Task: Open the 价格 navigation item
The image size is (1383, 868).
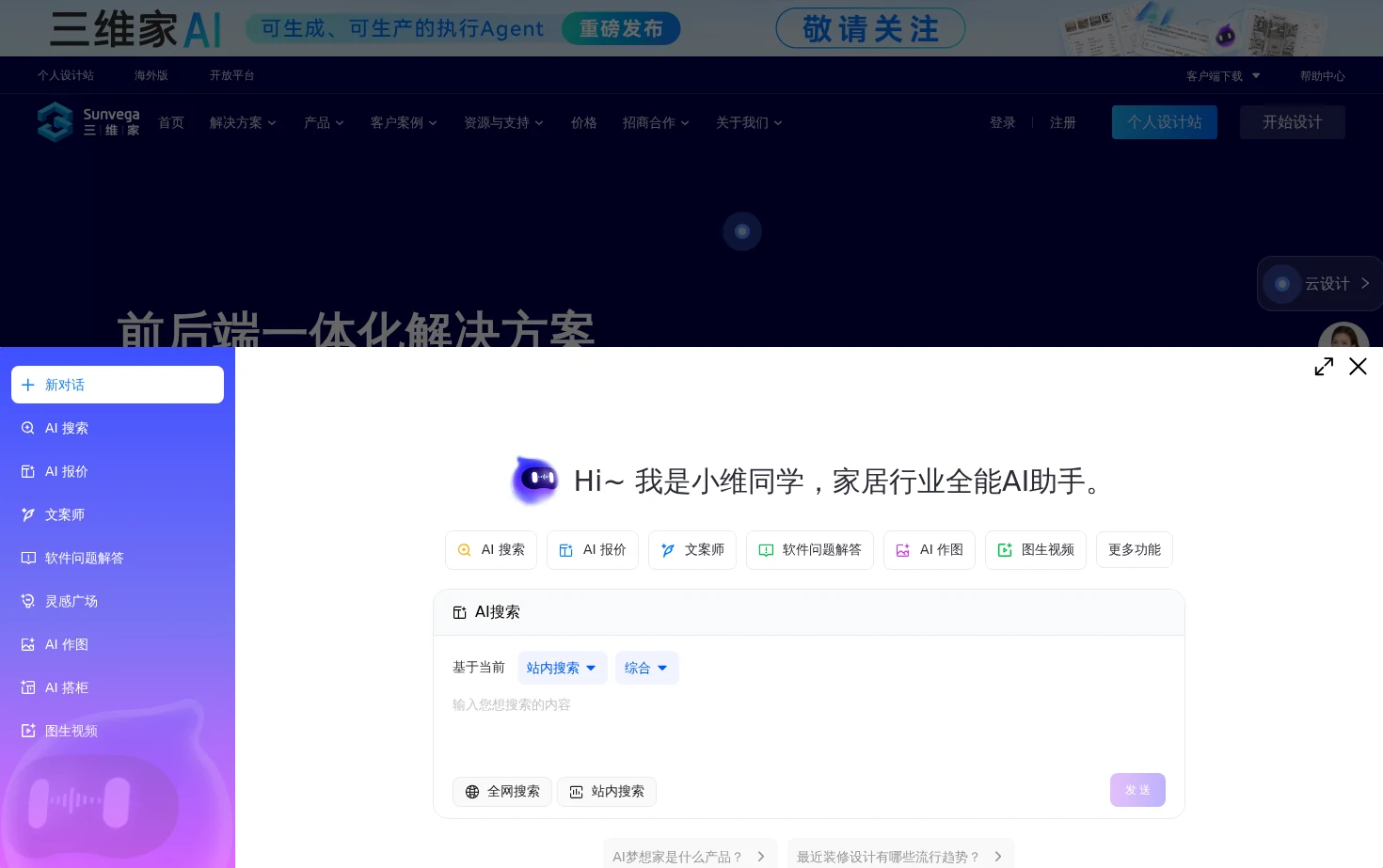Action: coord(584,122)
